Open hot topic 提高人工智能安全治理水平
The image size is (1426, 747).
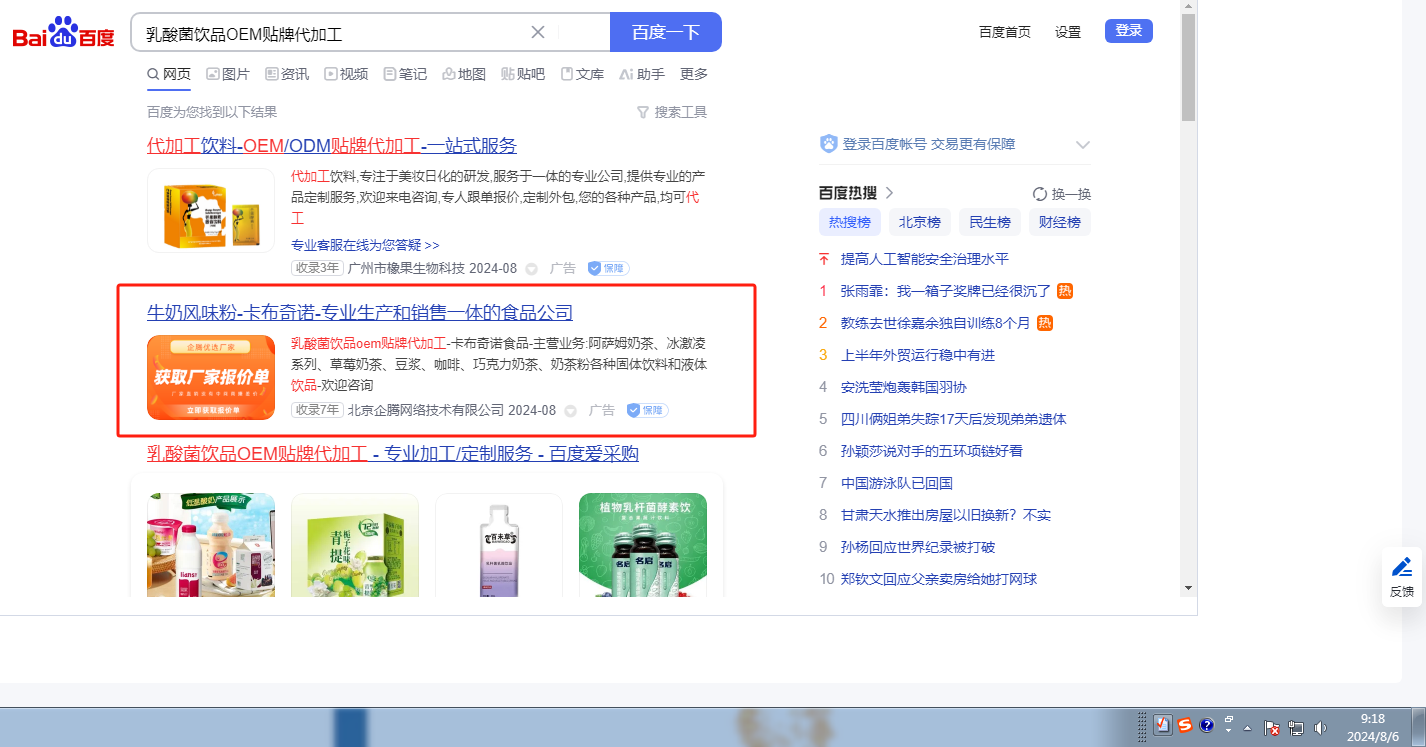pos(925,259)
